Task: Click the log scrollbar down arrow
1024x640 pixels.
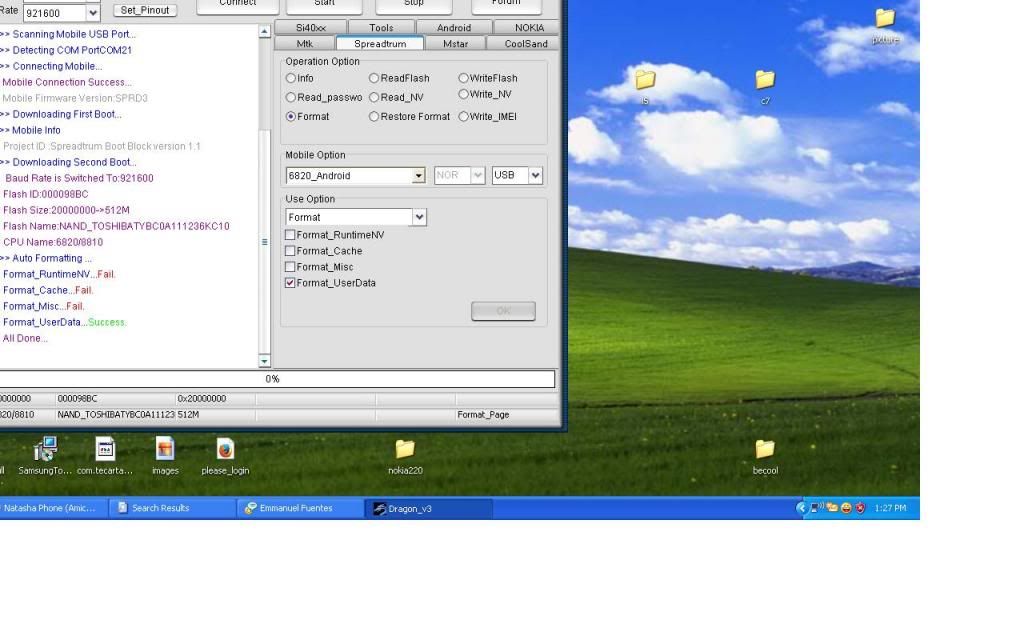Action: pyautogui.click(x=264, y=360)
